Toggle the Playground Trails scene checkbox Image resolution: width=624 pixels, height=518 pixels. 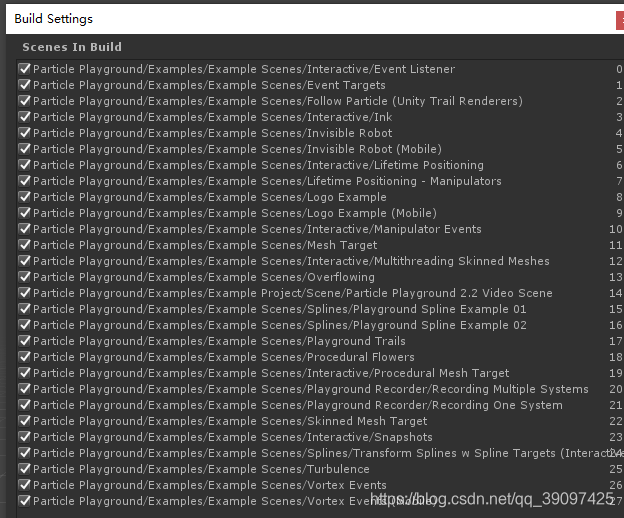25,341
